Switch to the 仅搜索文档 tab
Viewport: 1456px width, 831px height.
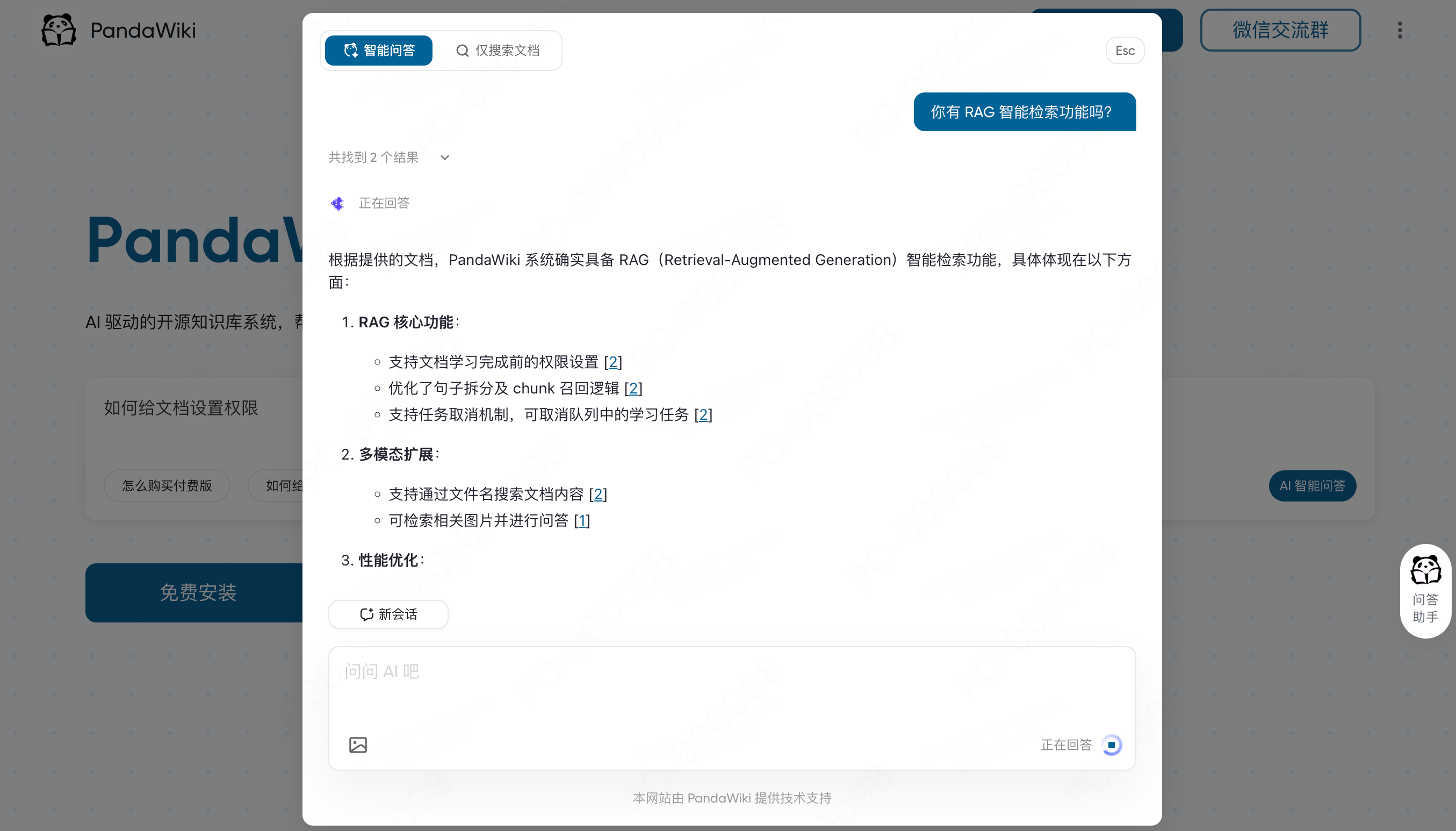click(x=498, y=50)
